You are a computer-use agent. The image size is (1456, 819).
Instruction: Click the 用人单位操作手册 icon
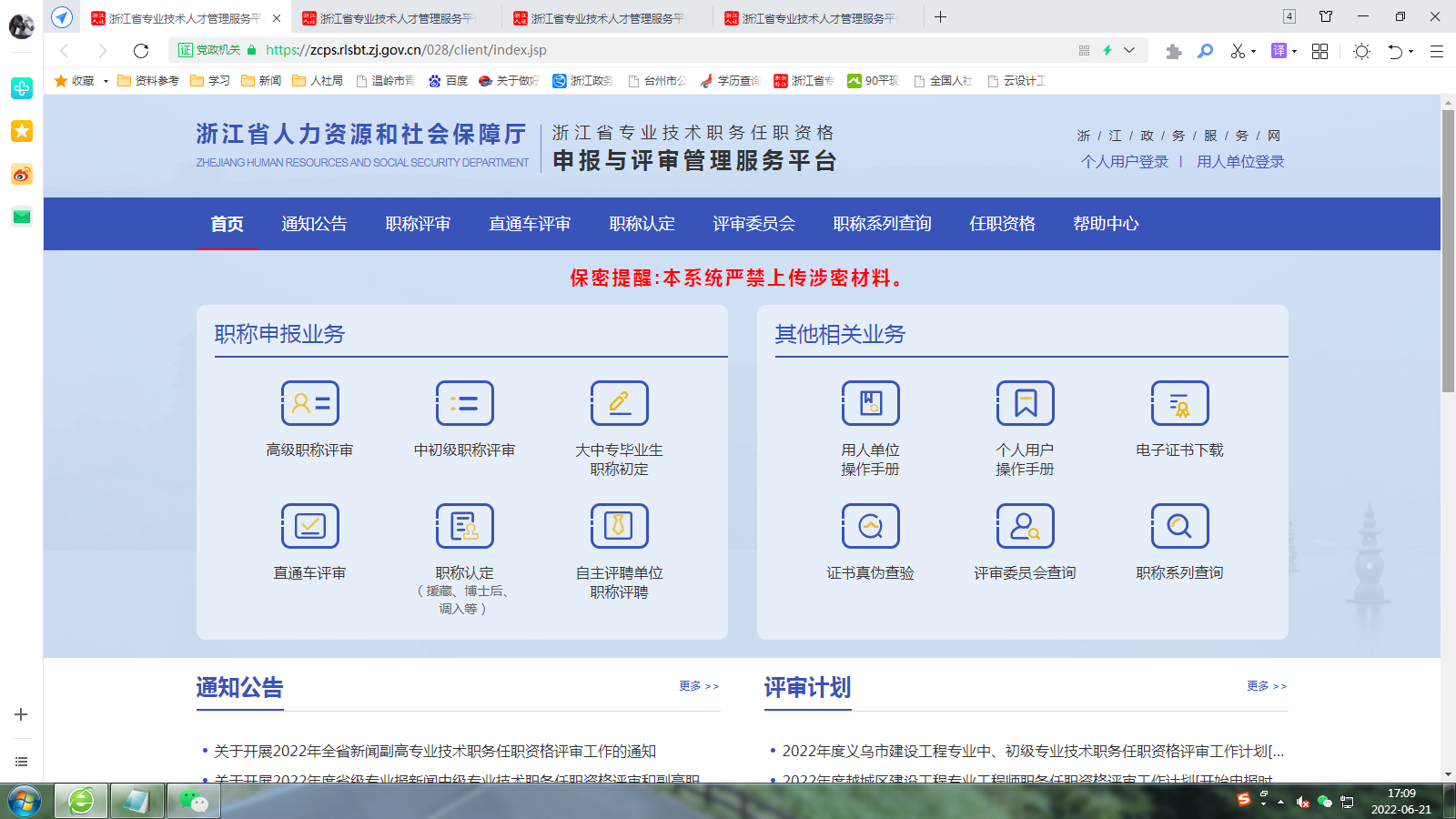[x=870, y=403]
